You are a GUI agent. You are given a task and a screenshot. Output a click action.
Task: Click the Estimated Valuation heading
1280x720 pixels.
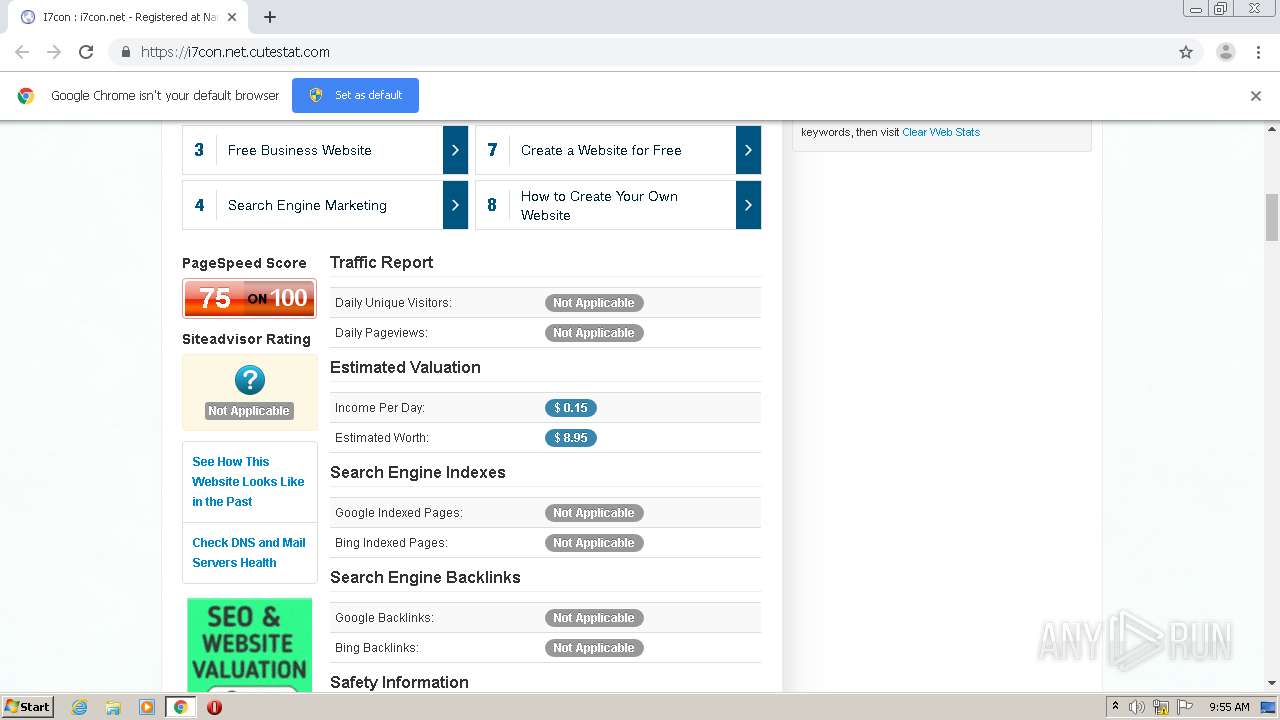tap(405, 367)
